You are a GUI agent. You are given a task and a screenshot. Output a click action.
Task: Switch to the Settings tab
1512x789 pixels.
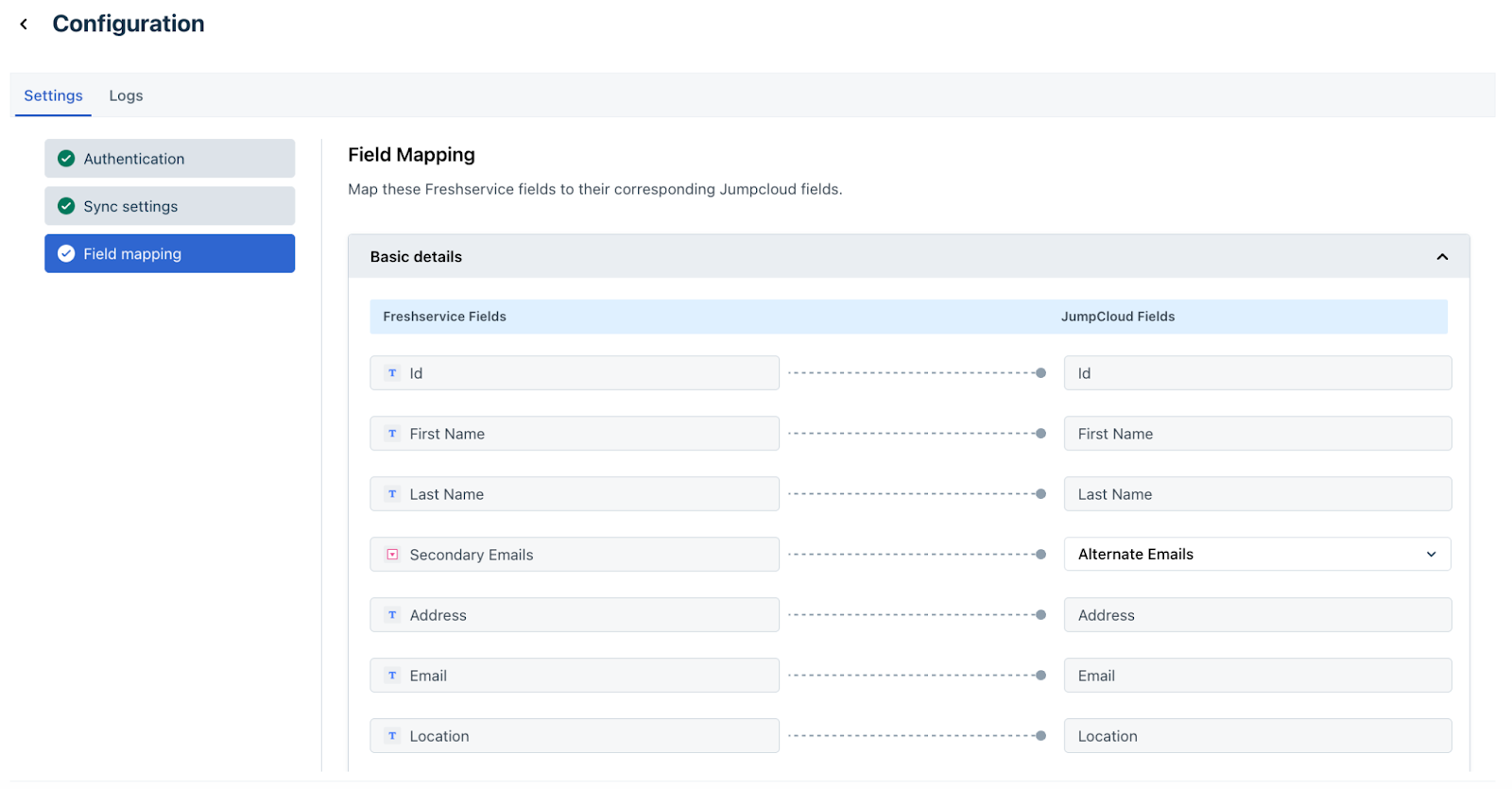(53, 95)
